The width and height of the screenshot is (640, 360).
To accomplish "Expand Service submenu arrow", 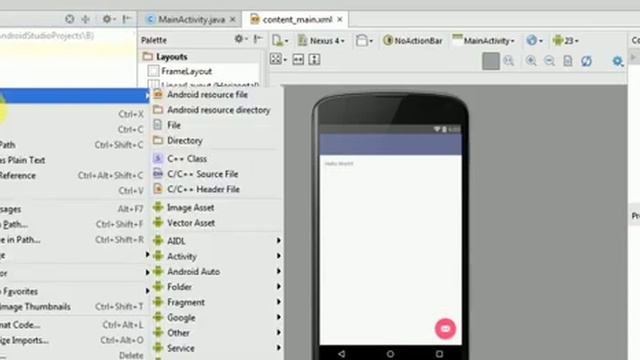I will 279,348.
